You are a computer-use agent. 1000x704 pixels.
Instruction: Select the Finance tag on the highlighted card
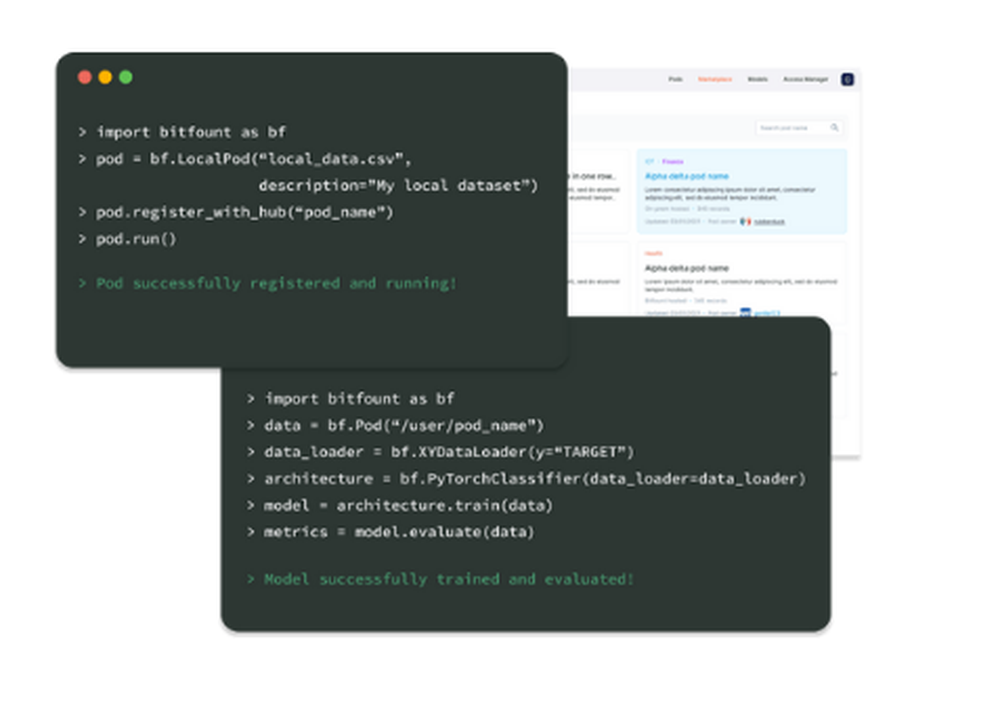pyautogui.click(x=673, y=161)
